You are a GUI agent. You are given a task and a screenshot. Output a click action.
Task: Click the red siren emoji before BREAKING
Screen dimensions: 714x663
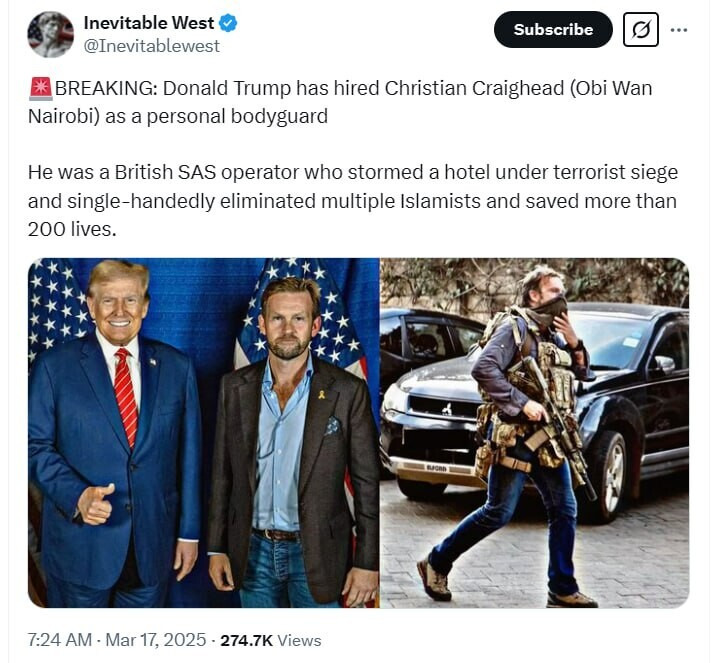click(x=41, y=88)
